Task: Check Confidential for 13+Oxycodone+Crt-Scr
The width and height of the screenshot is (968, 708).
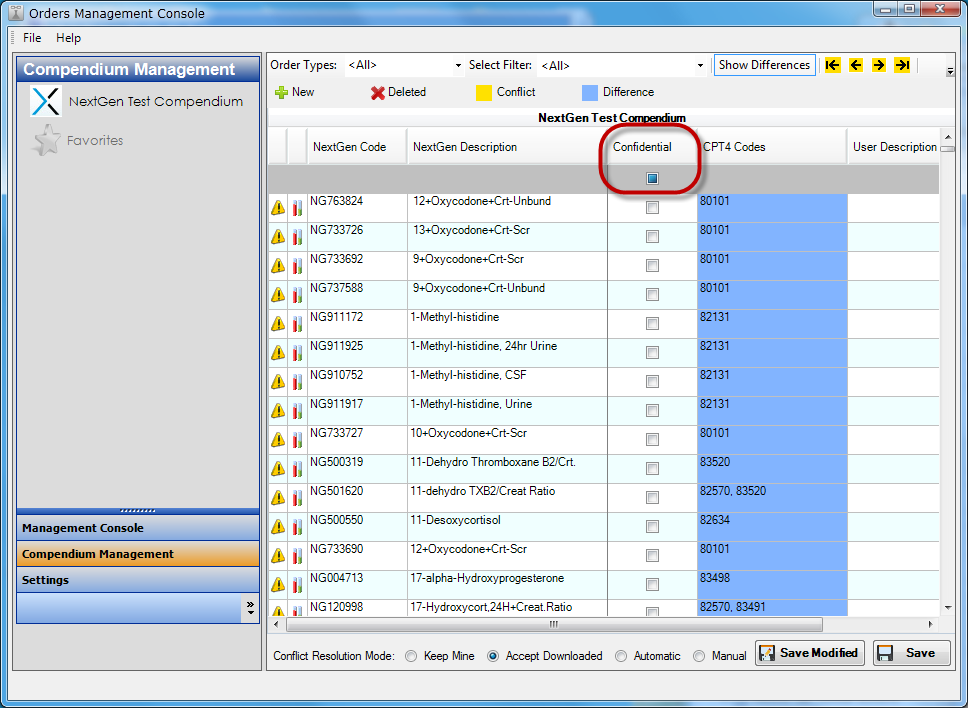Action: point(652,236)
